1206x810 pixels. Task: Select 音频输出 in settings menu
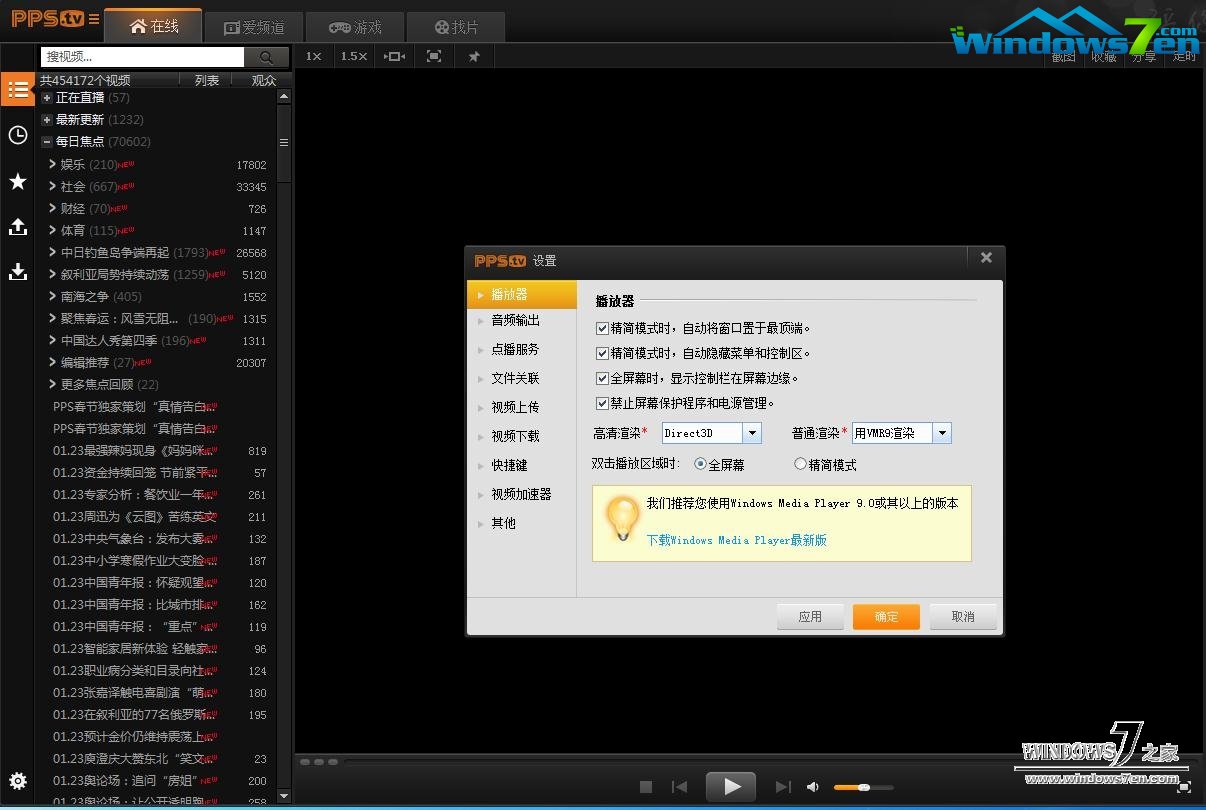tap(515, 320)
